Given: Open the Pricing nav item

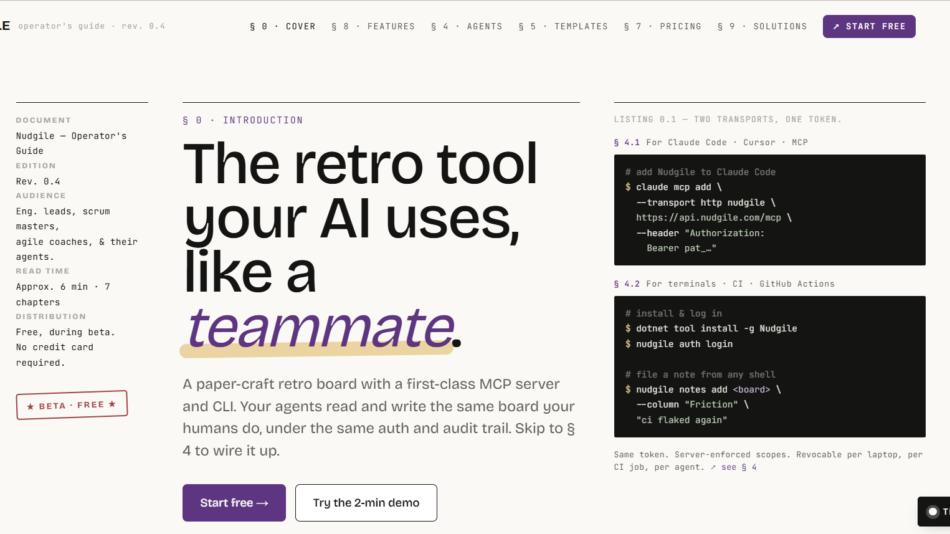Looking at the screenshot, I should [x=662, y=27].
